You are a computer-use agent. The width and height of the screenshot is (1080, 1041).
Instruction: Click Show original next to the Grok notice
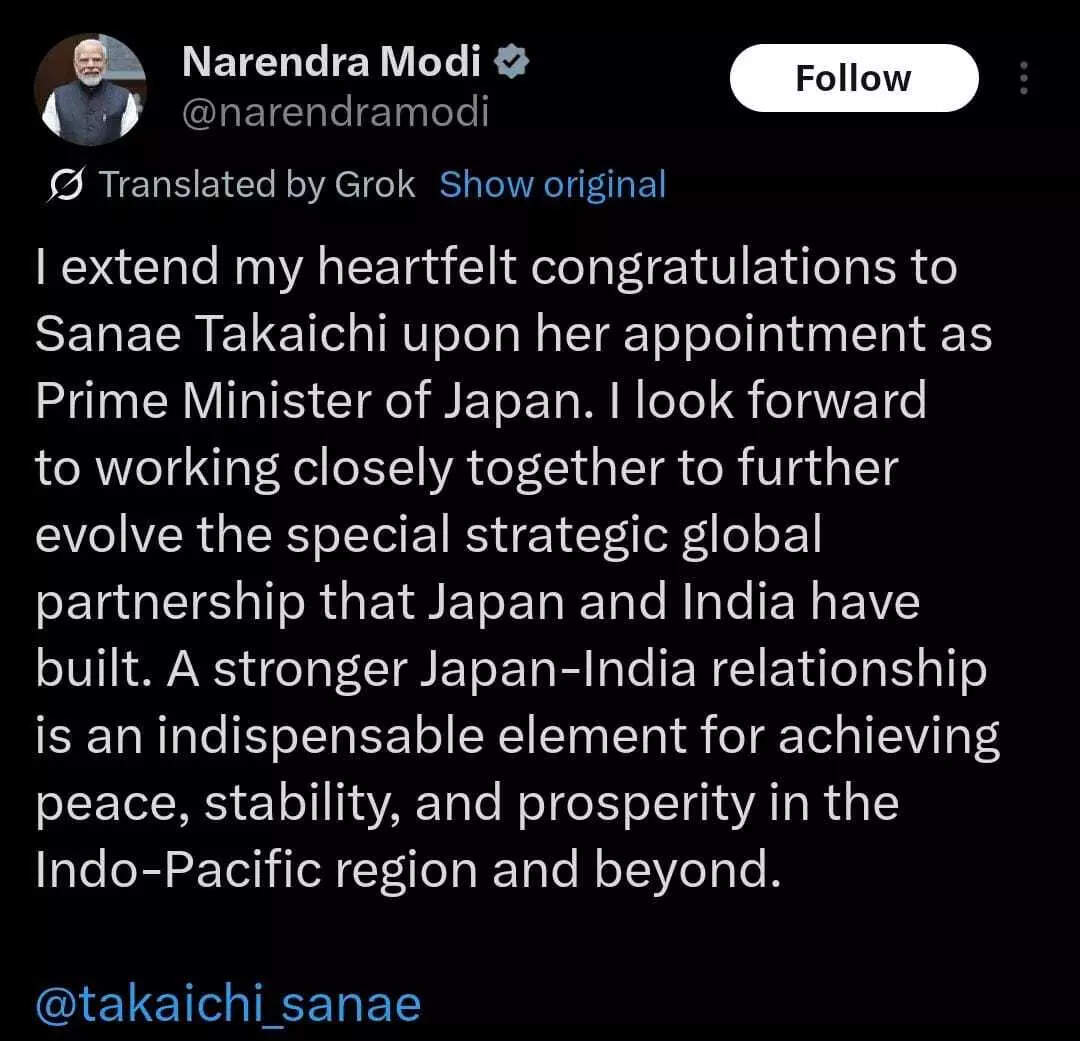tap(553, 183)
